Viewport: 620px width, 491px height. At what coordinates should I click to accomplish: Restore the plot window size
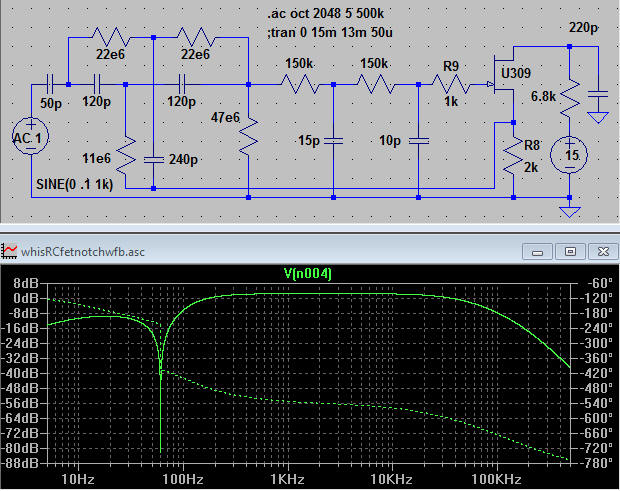[x=570, y=251]
